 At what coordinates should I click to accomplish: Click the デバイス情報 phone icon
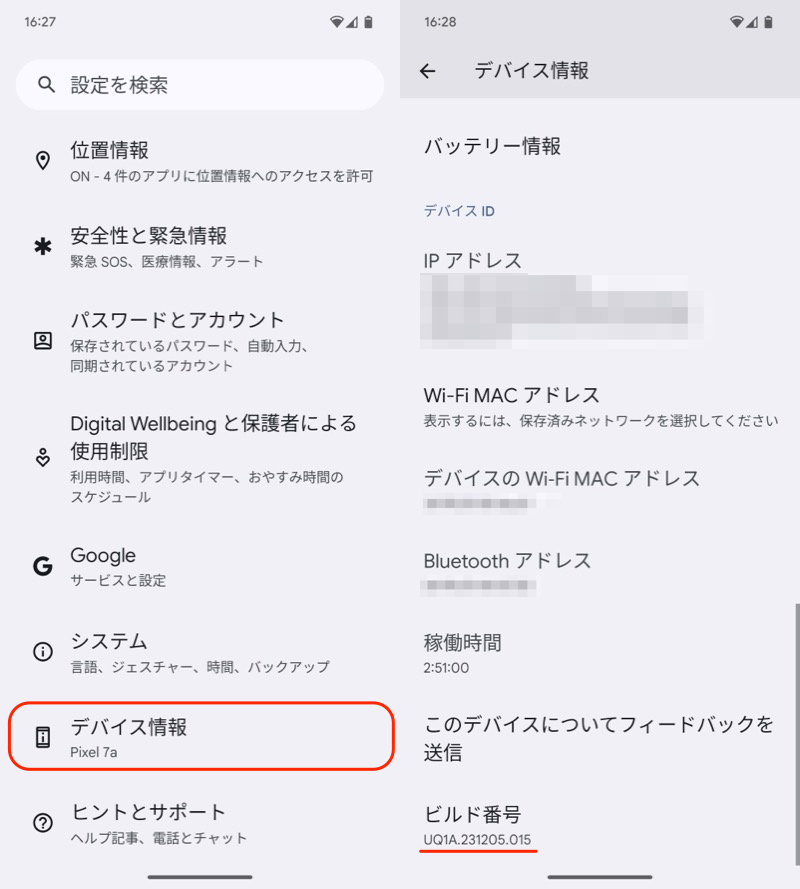[43, 738]
